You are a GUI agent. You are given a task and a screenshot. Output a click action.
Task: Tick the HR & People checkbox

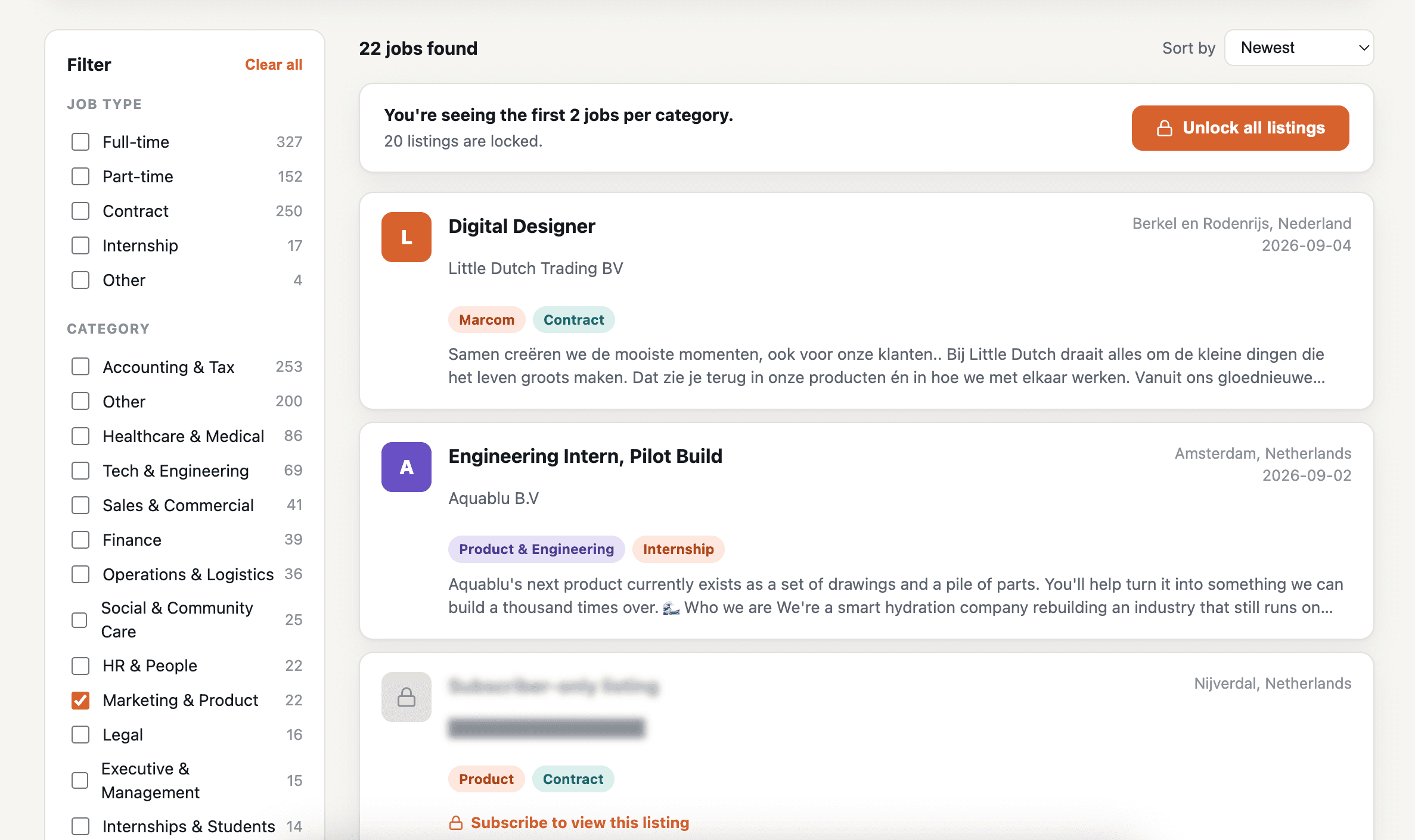point(80,665)
